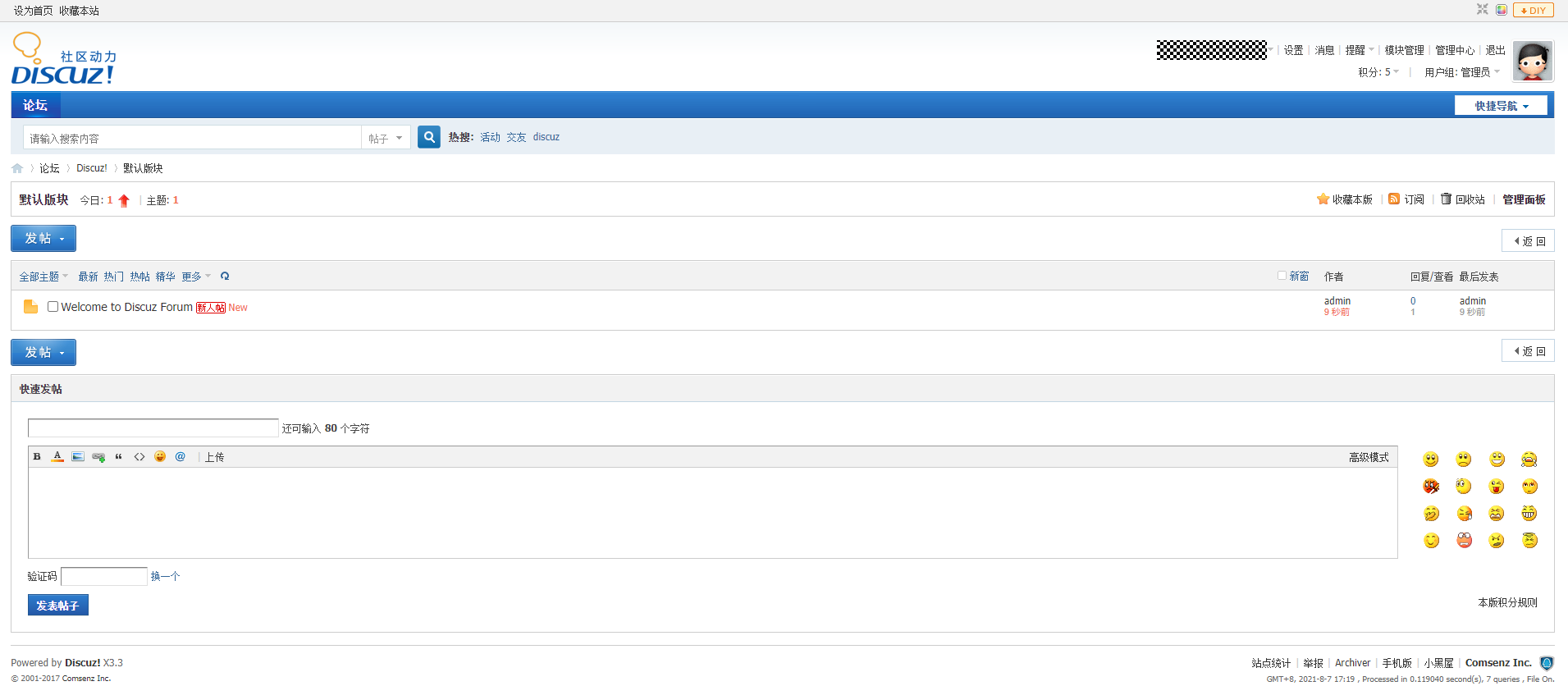Click the bold formatting icon in editor
1568x686 pixels.
37,457
